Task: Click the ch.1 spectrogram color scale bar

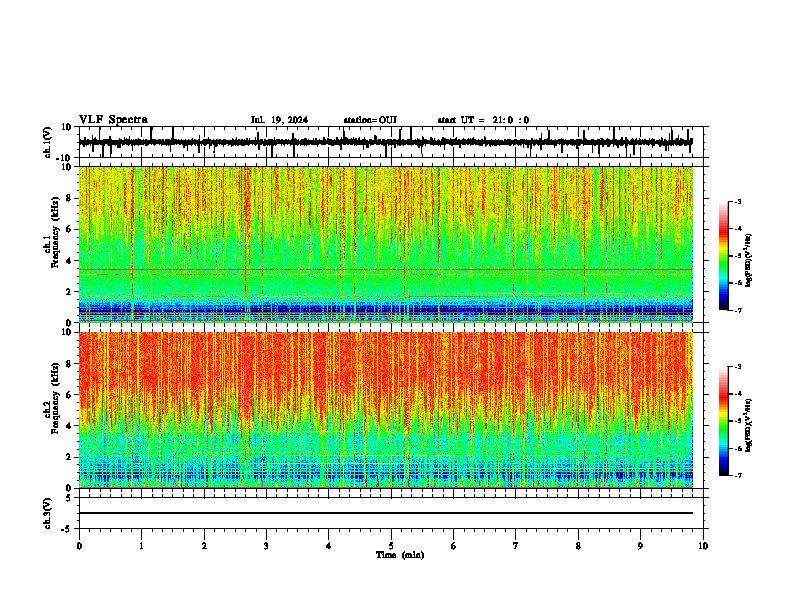Action: pos(724,256)
